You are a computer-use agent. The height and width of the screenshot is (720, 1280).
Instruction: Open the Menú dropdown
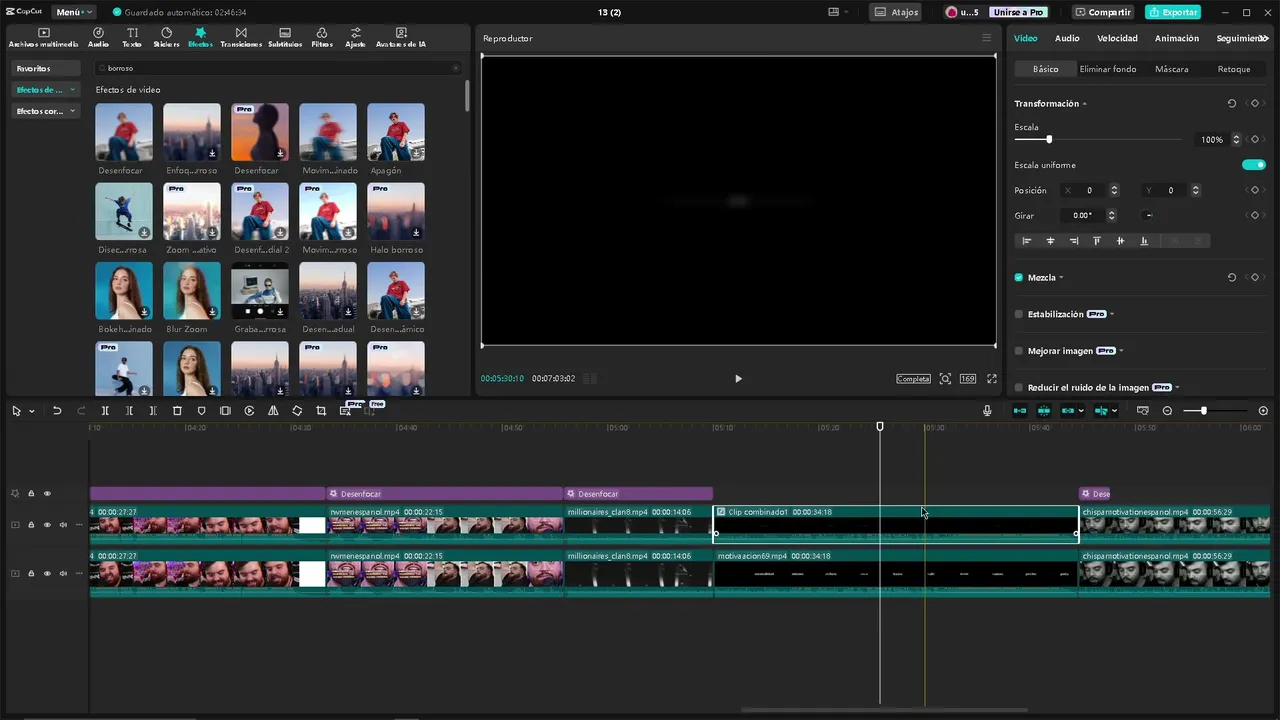(74, 12)
